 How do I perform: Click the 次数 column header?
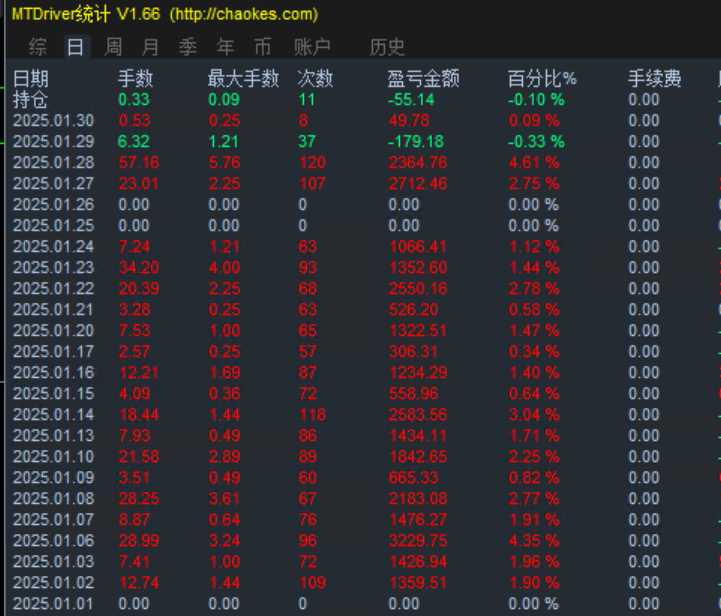315,79
